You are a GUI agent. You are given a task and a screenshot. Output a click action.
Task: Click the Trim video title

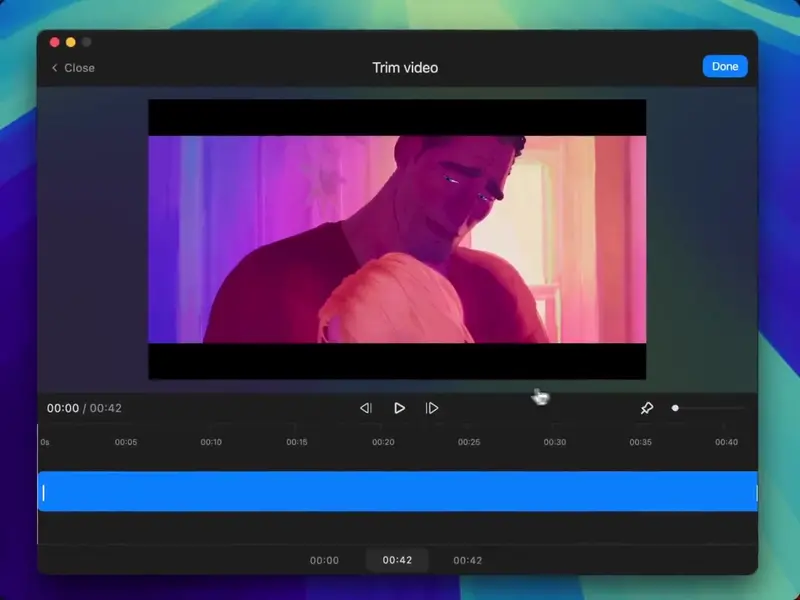point(405,68)
